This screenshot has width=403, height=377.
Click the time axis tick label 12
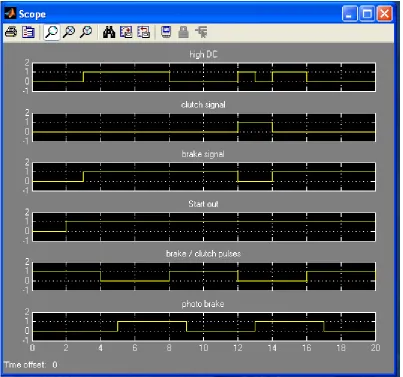[x=238, y=348]
